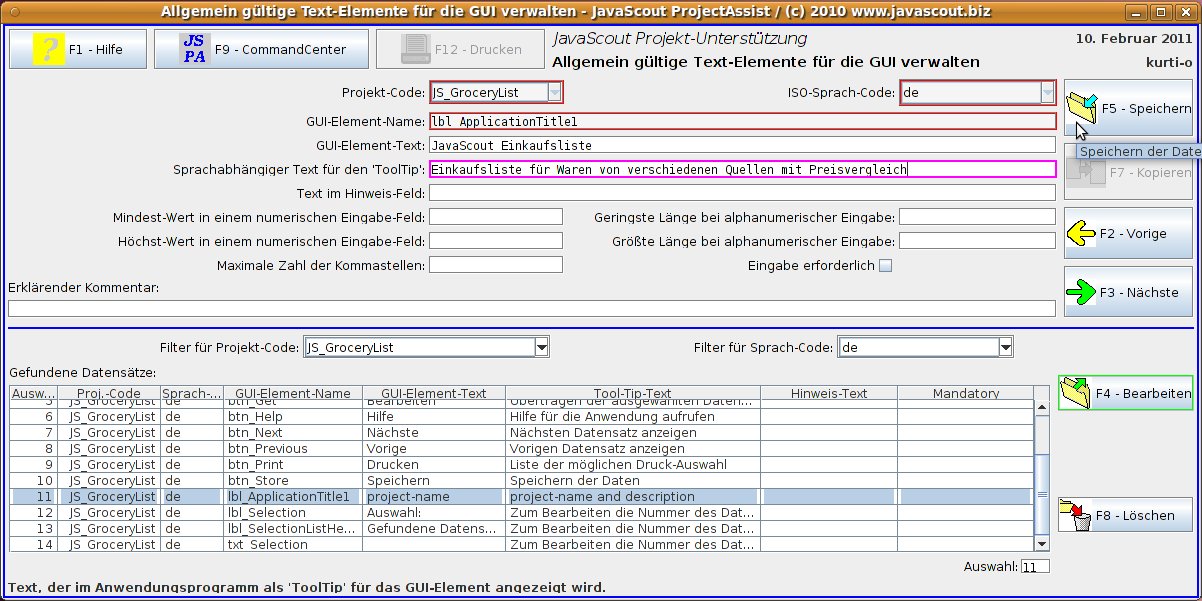Expand the 'Filter für Projekt-Code' combo box

click(542, 347)
